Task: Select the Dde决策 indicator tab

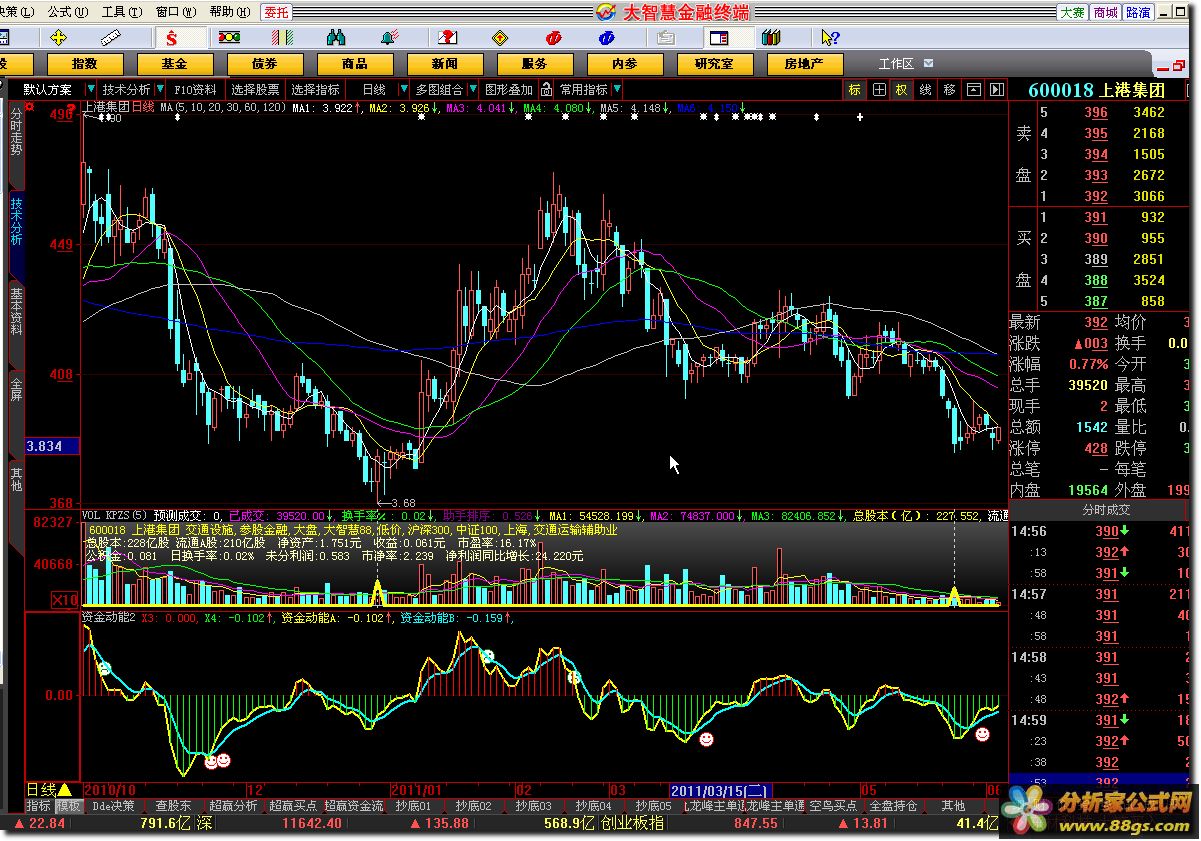Action: (113, 805)
